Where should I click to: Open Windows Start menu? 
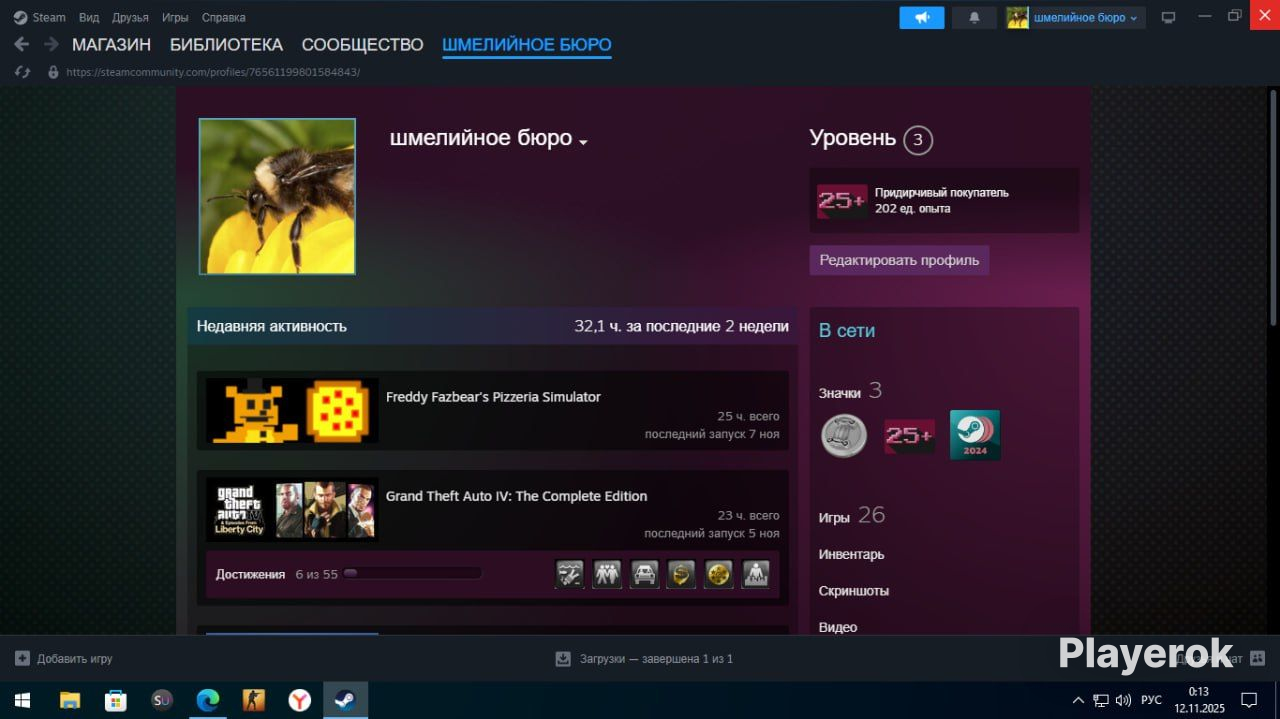(x=22, y=700)
